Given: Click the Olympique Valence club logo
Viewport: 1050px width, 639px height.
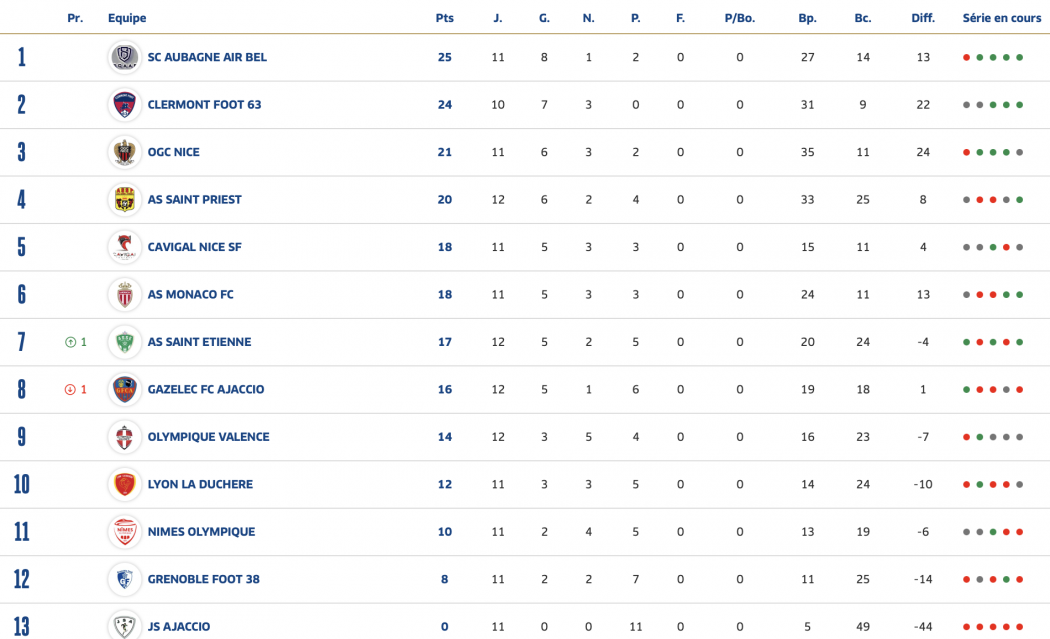Looking at the screenshot, I should pos(125,437).
